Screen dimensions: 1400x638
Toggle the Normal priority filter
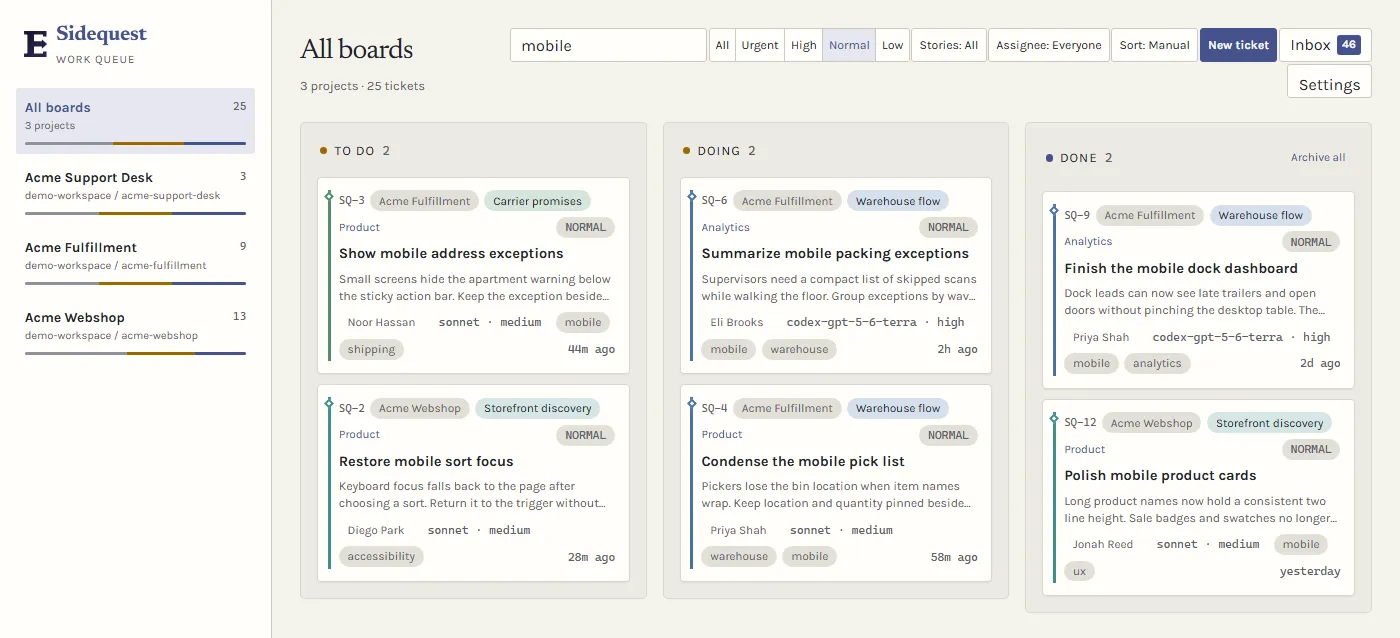click(x=849, y=45)
